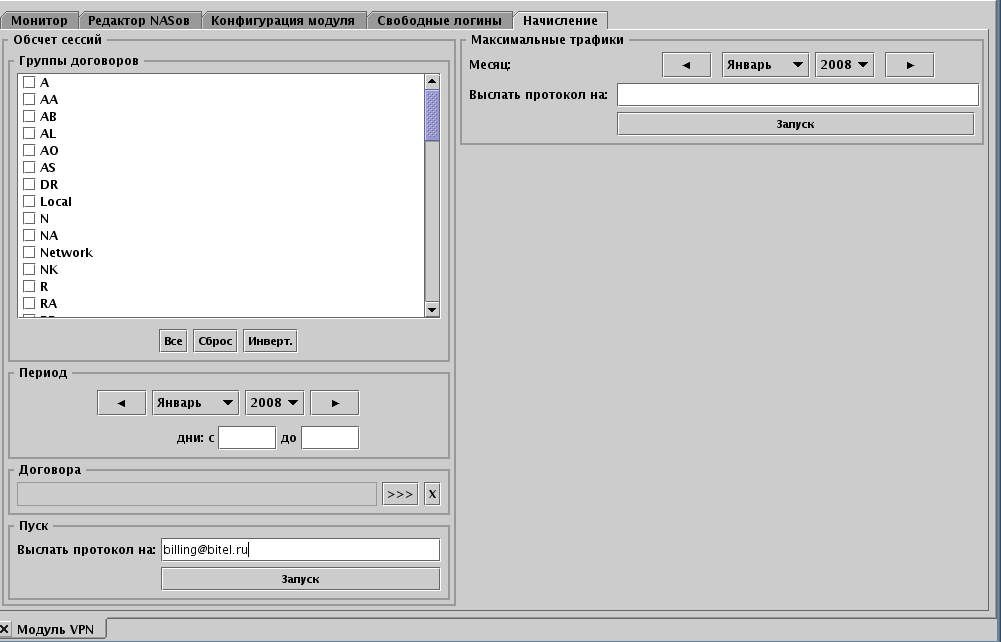
Task: Enable the Network group checkbox
Action: tap(30, 253)
